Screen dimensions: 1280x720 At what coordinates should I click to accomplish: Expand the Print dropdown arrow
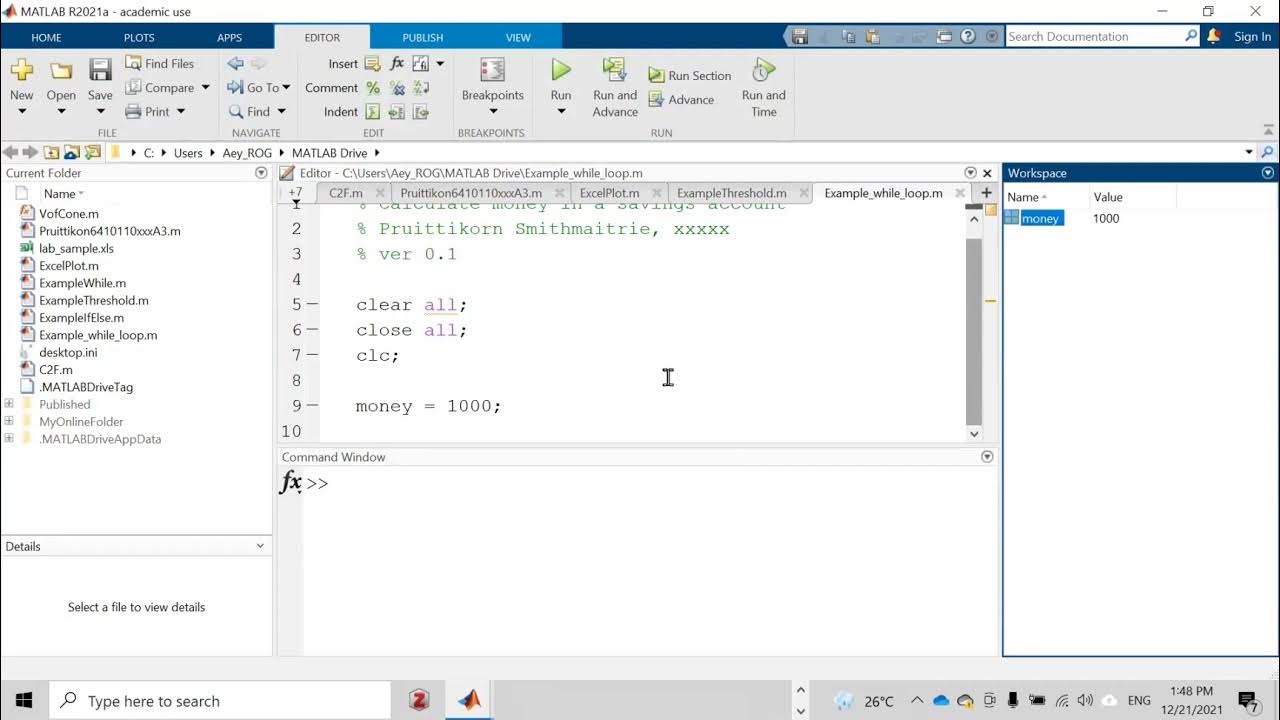point(181,111)
